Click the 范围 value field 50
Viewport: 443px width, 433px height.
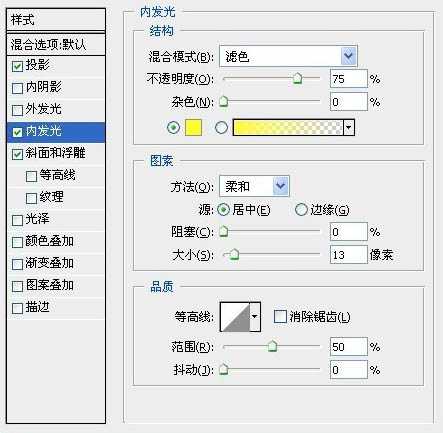pos(349,347)
